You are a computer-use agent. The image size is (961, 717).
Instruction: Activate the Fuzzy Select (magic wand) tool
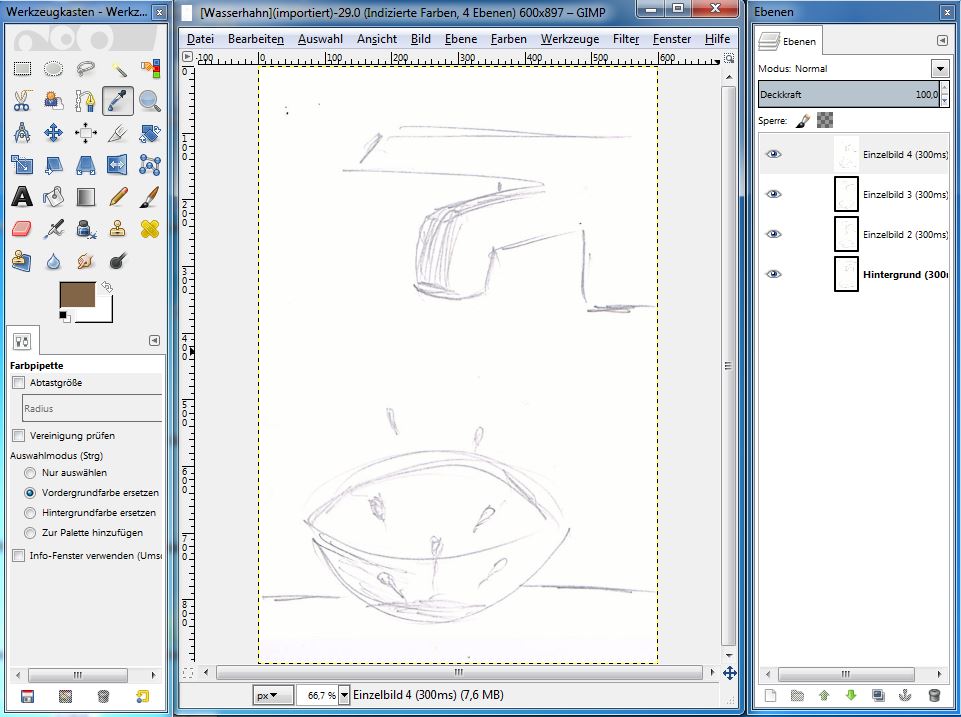click(x=120, y=69)
